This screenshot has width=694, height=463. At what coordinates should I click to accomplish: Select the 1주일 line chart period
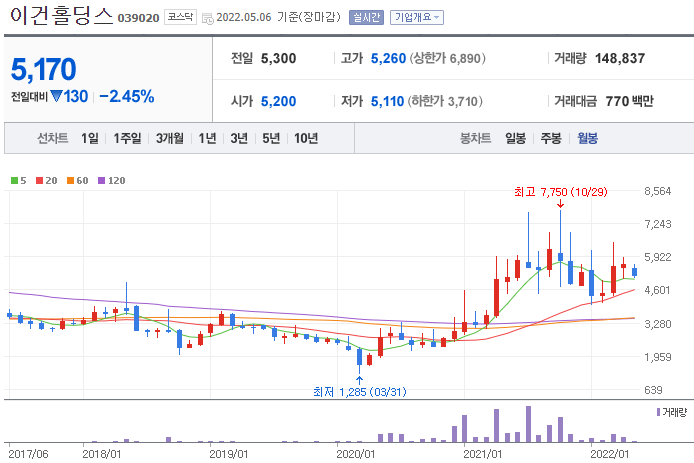point(127,139)
